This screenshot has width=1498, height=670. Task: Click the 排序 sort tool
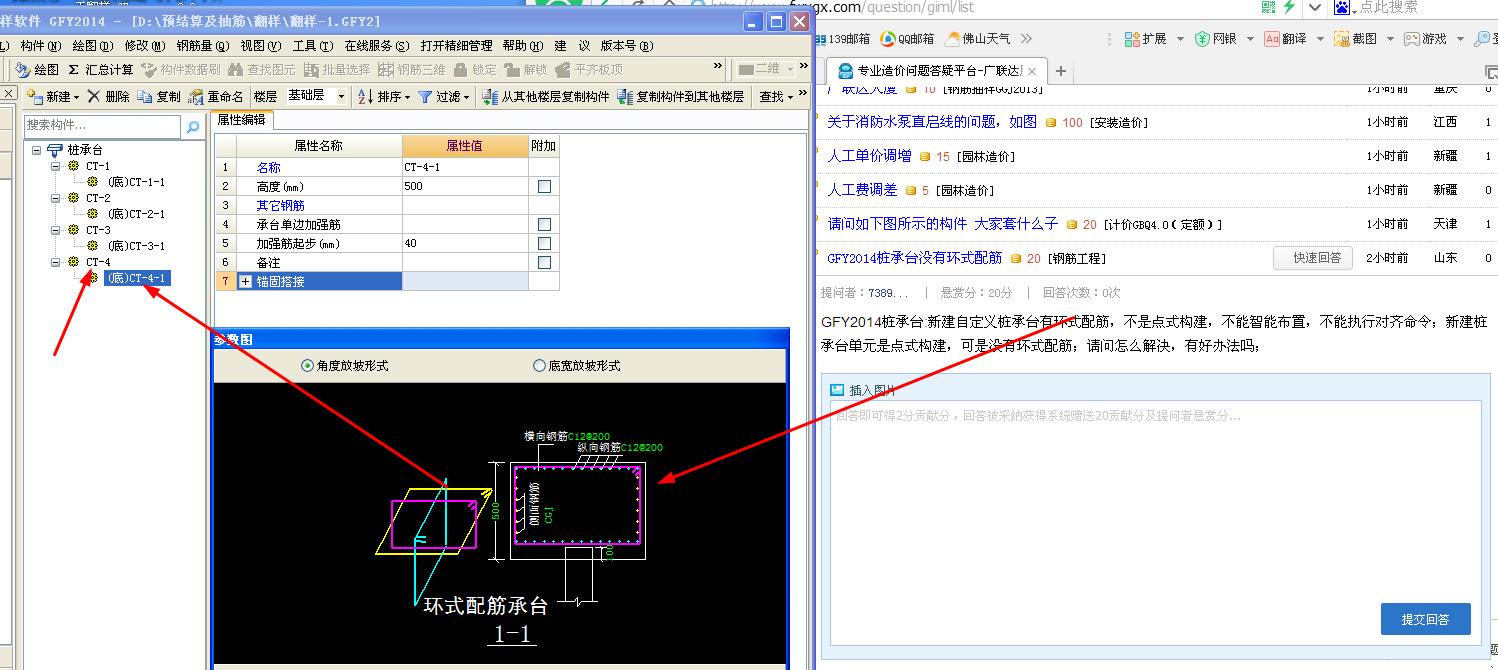(384, 97)
